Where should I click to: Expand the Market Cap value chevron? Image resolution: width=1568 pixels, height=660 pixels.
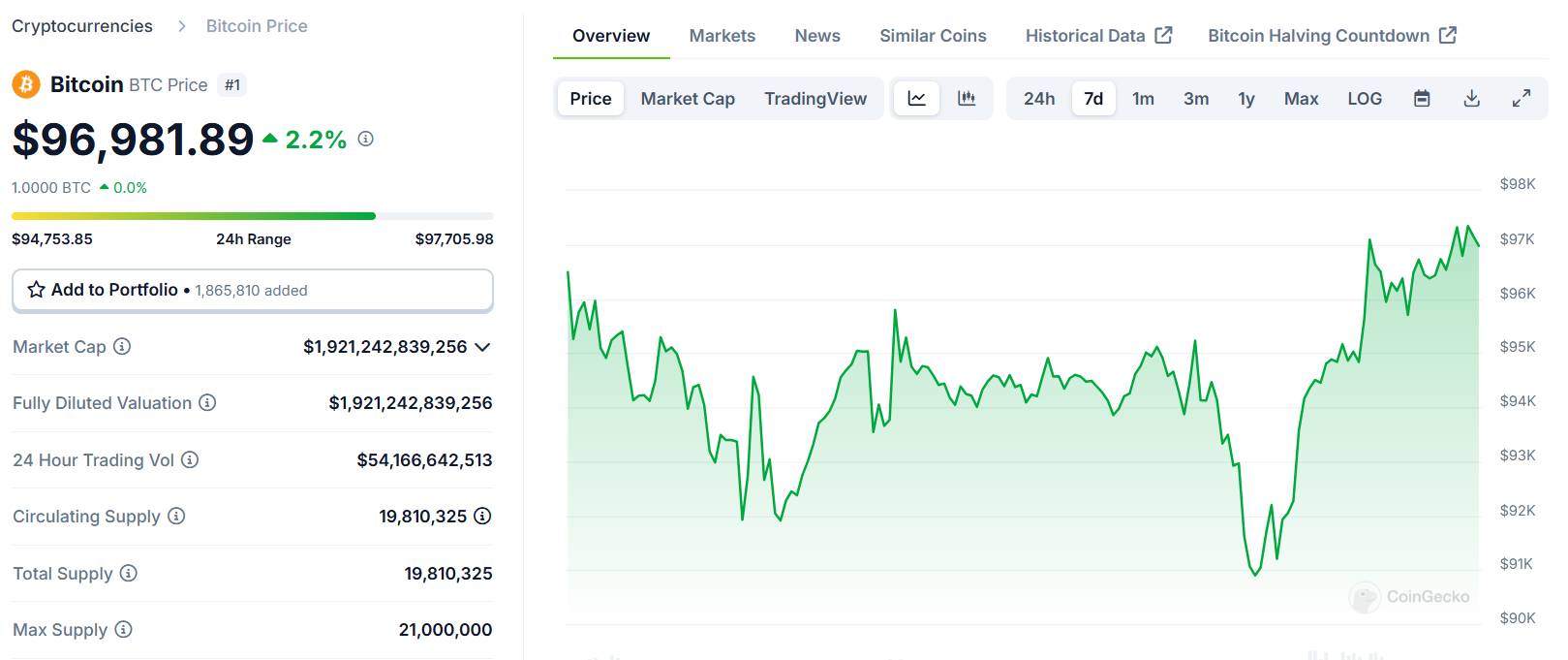(x=483, y=347)
